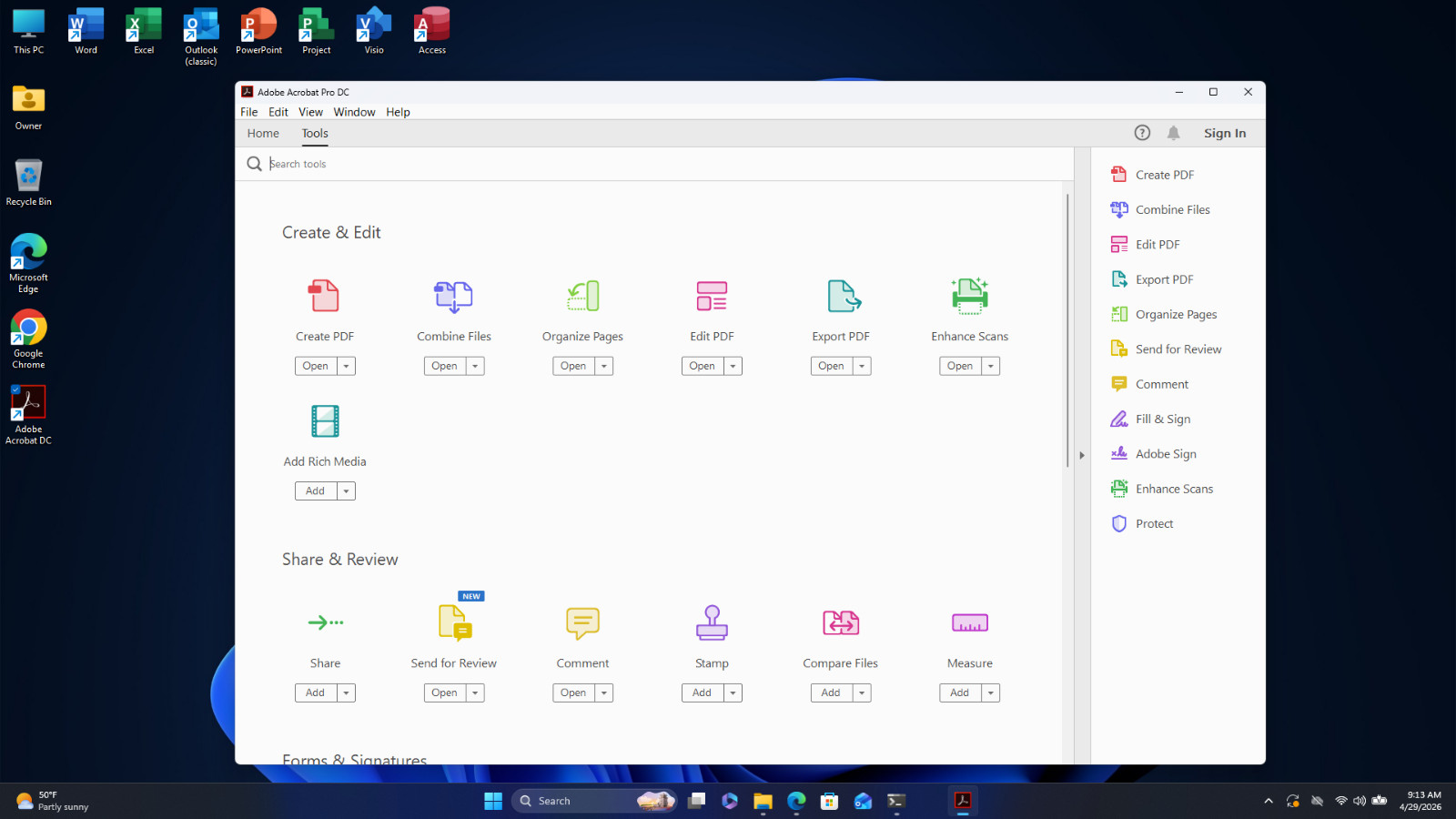This screenshot has width=1456, height=819.
Task: Expand the dropdown arrow beside Edit PDF Open
Action: tap(733, 366)
